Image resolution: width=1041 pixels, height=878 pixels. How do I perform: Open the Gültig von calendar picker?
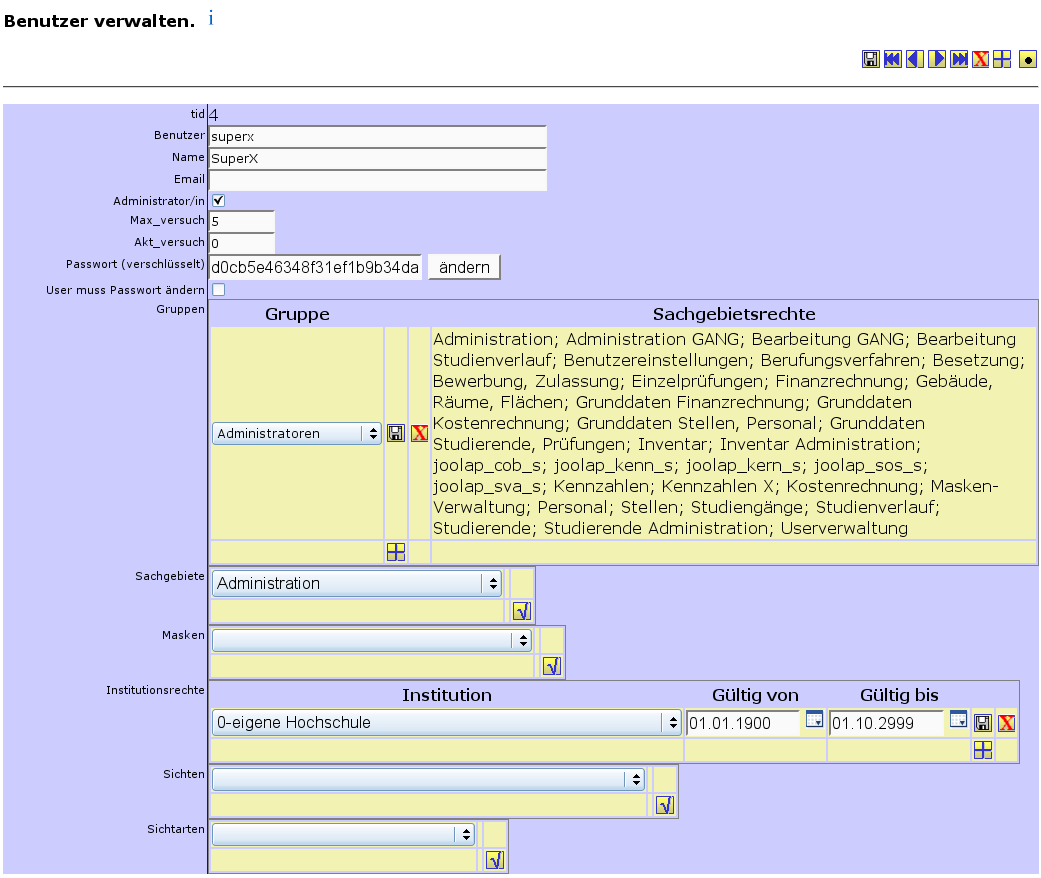814,719
